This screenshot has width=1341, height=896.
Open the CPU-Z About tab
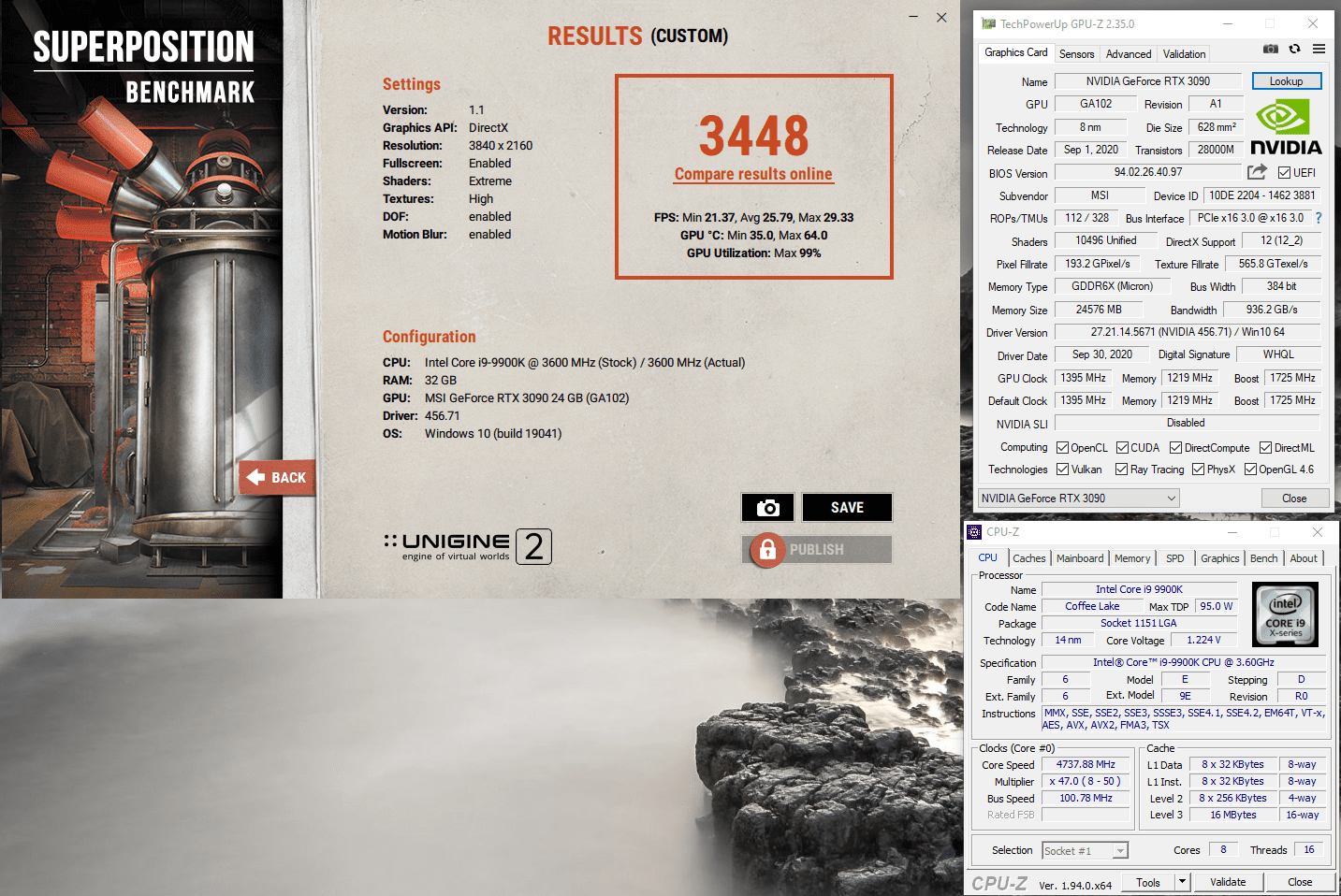click(1304, 558)
